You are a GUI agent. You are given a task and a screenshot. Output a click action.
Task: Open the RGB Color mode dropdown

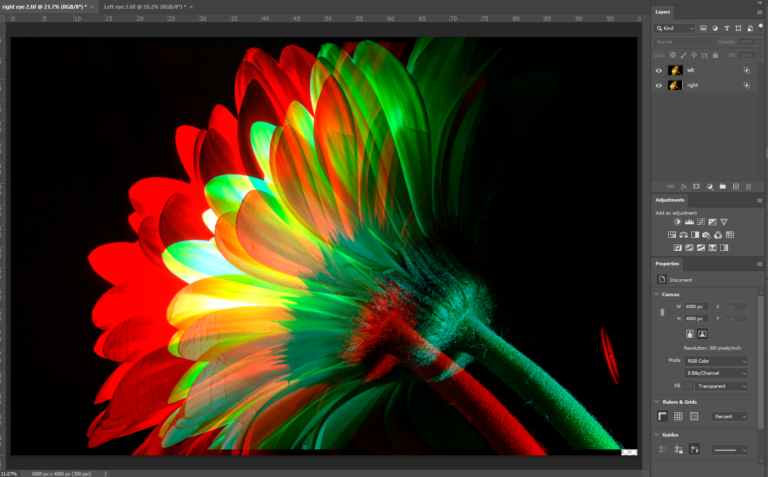pyautogui.click(x=716, y=361)
